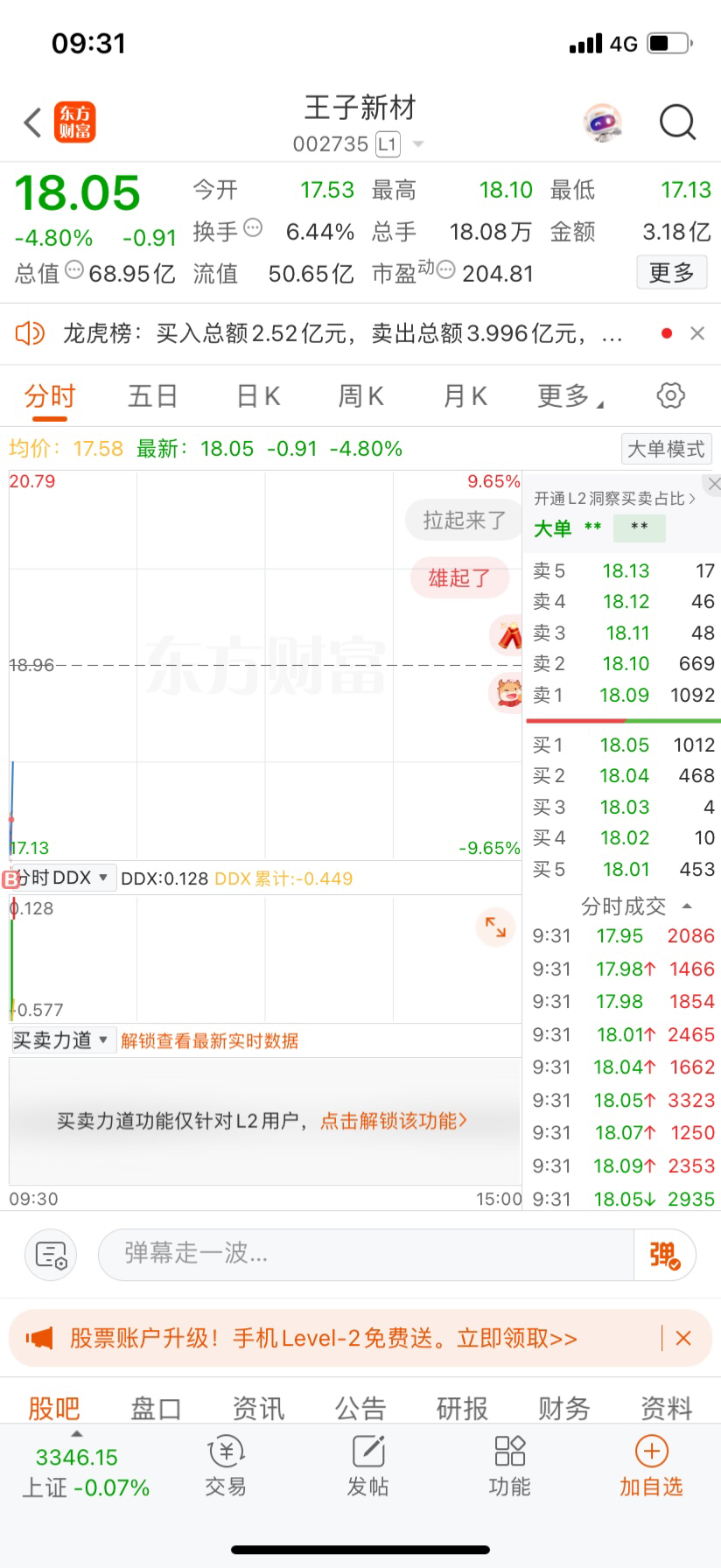Open 开通L2洞察买卖占比 link
Viewport: 721px width, 1568px height.
coord(615,499)
